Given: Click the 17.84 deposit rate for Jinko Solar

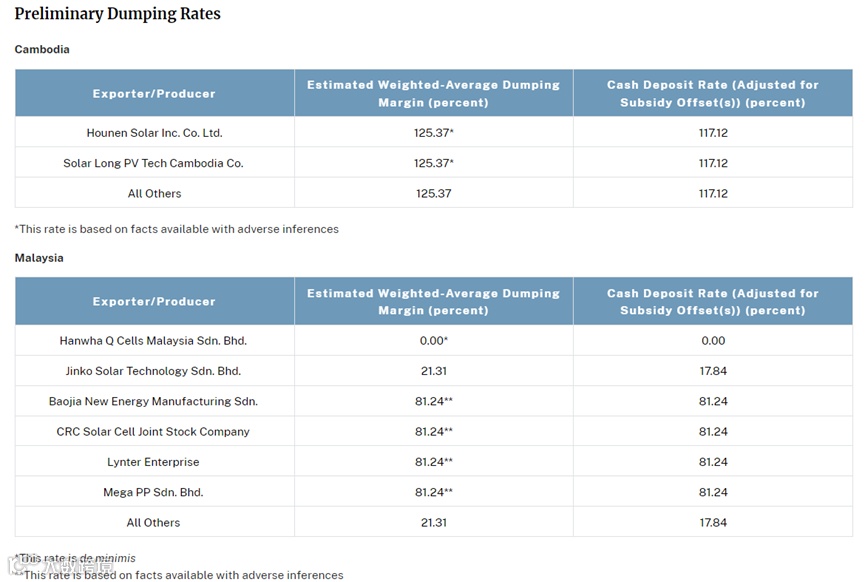Looking at the screenshot, I should point(713,371).
